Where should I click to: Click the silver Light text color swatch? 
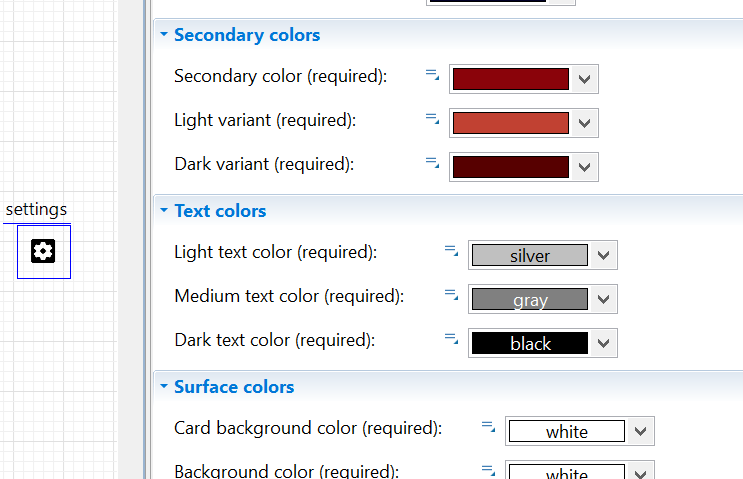(x=530, y=255)
